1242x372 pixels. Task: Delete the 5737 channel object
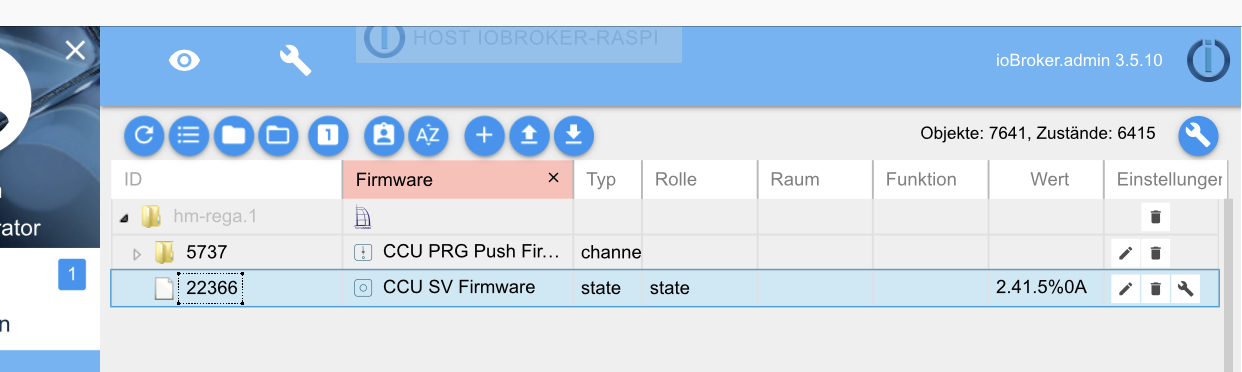(x=1155, y=253)
